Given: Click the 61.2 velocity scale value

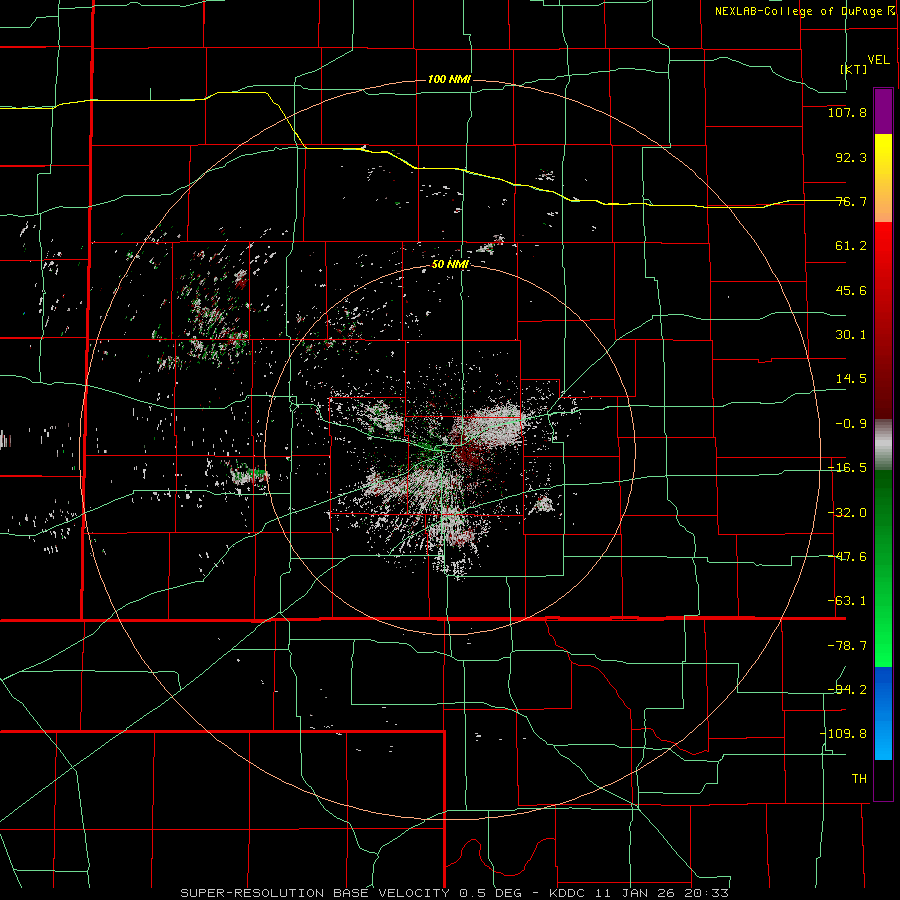Looking at the screenshot, I should pyautogui.click(x=851, y=246).
